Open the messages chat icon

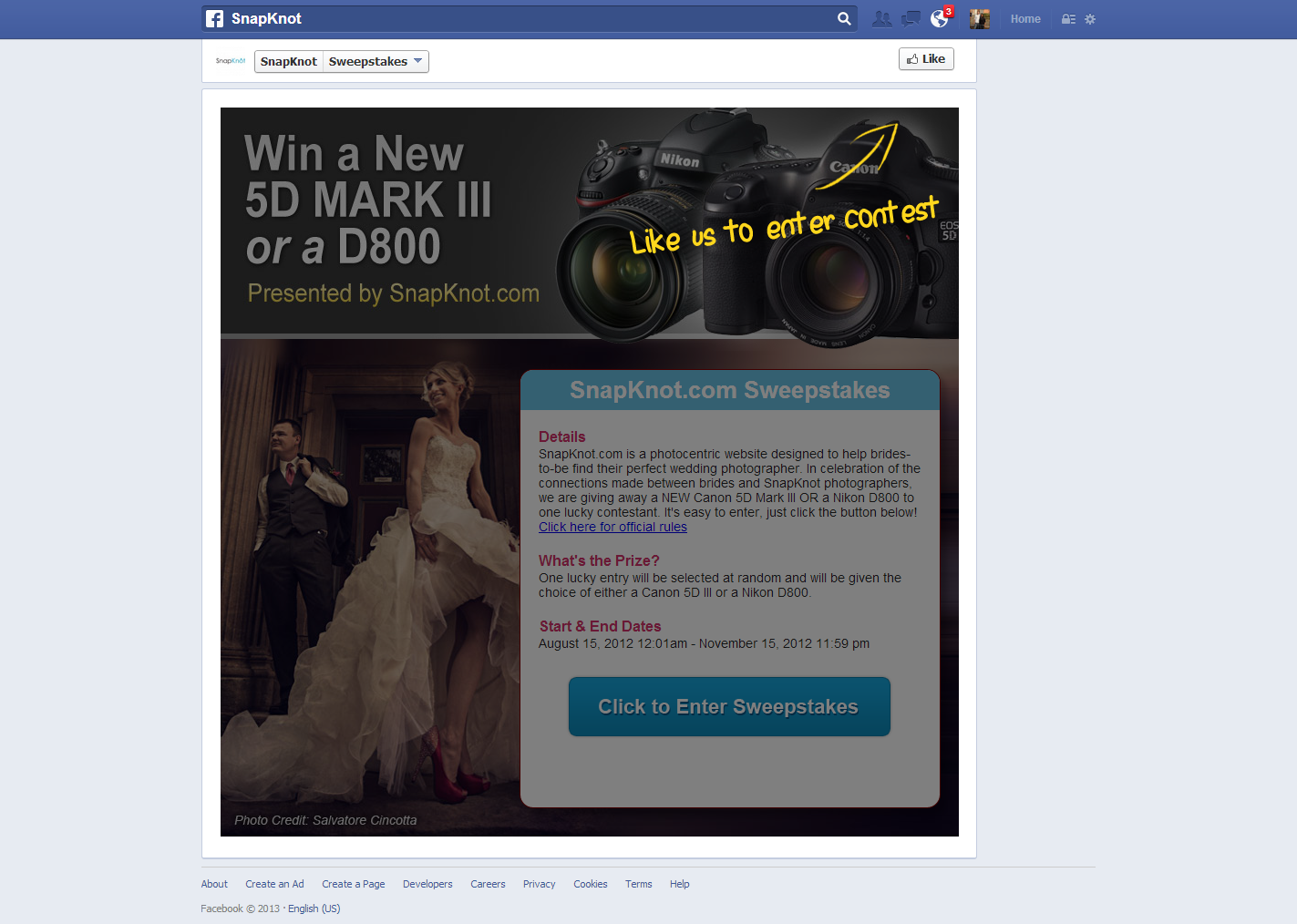(911, 18)
